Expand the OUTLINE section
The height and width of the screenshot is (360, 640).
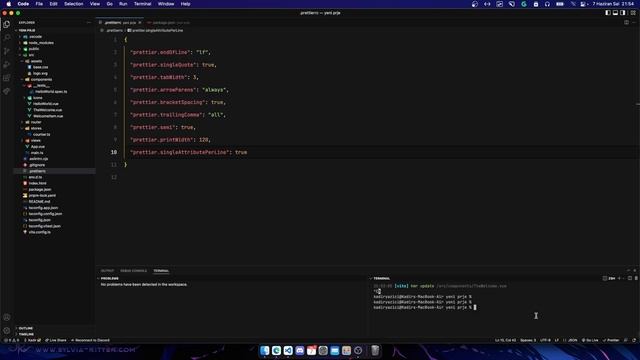coord(25,328)
